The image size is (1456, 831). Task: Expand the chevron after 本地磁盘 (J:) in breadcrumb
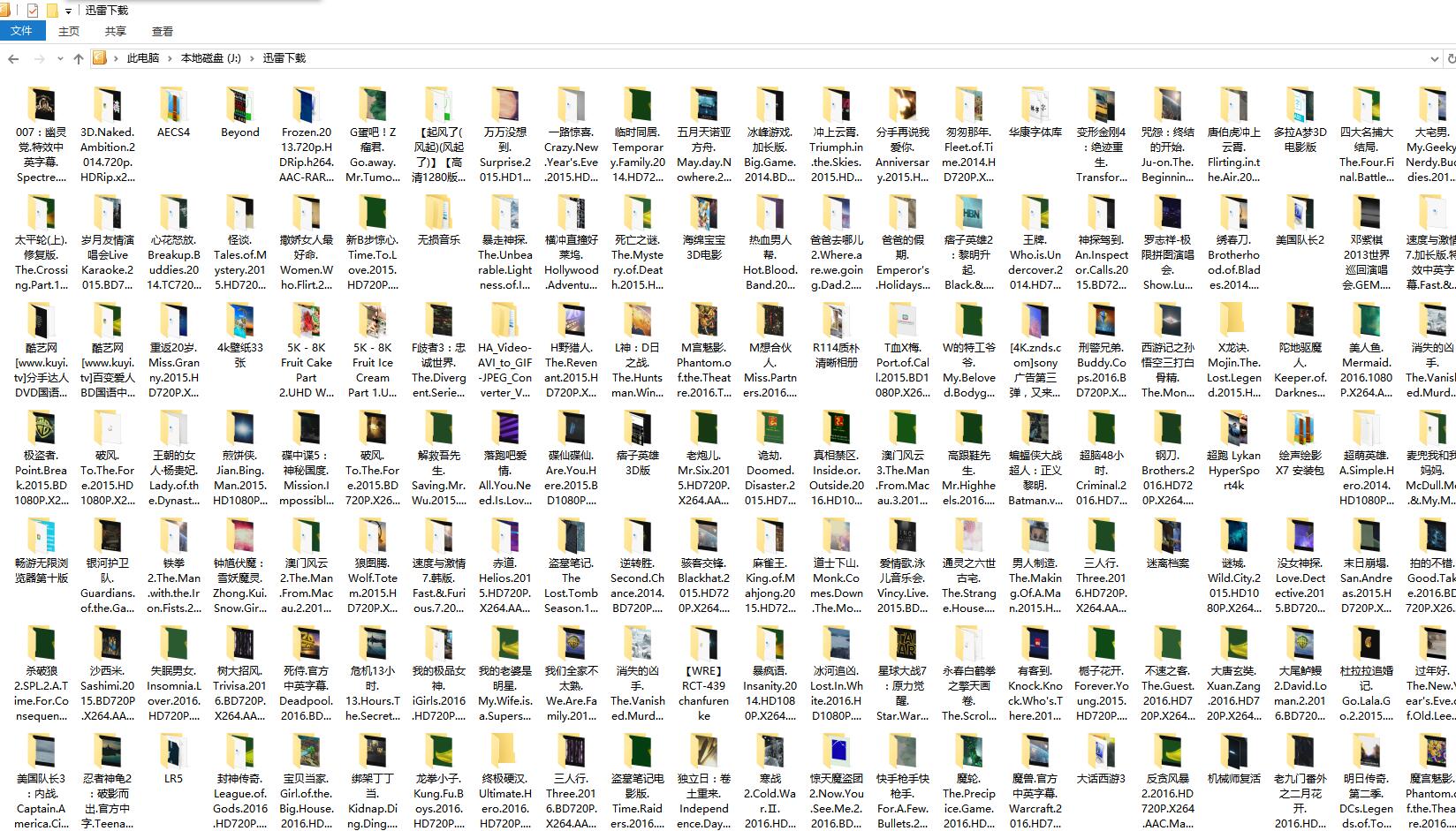click(x=252, y=58)
